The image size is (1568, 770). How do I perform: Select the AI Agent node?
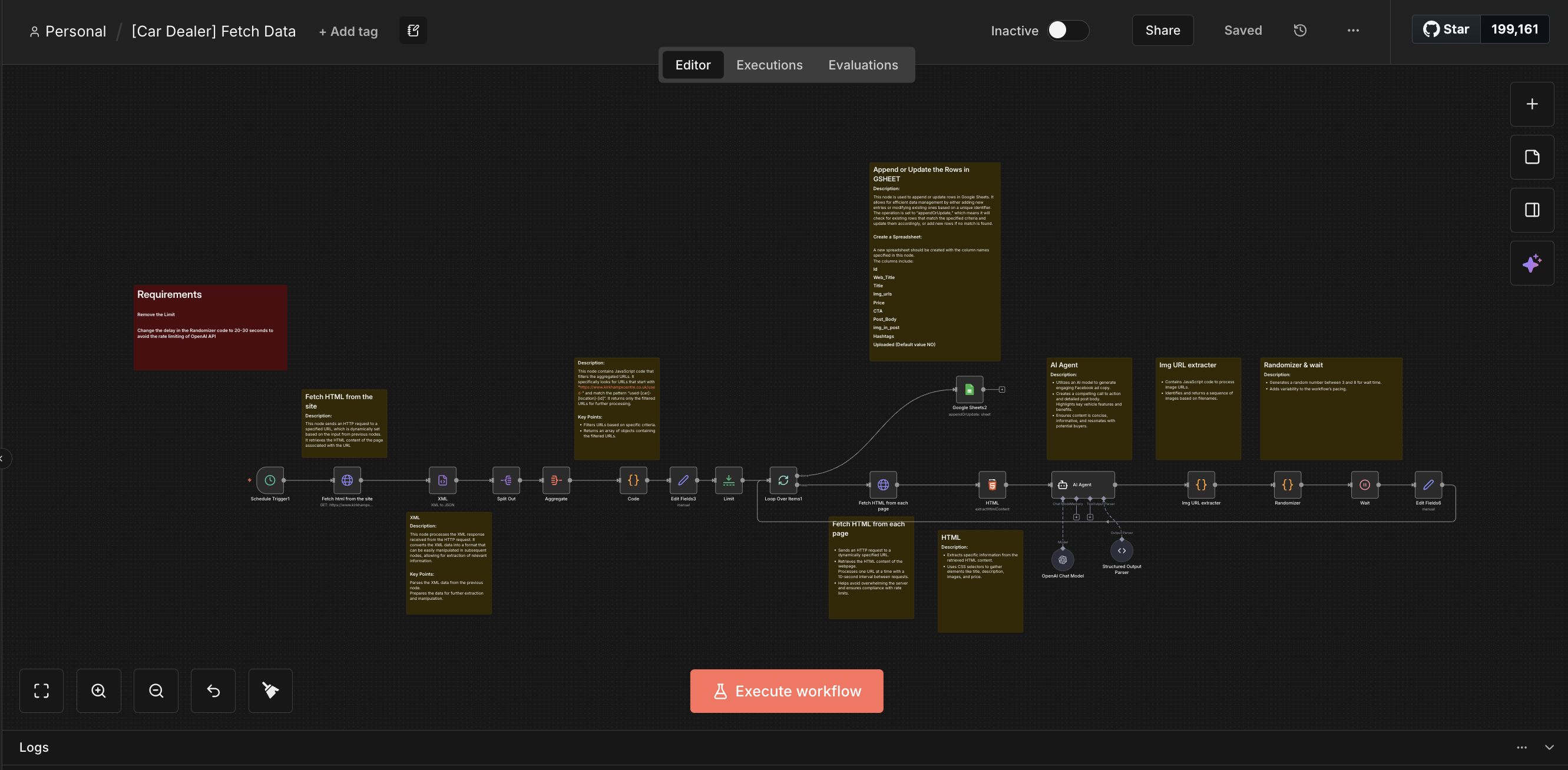[1083, 484]
